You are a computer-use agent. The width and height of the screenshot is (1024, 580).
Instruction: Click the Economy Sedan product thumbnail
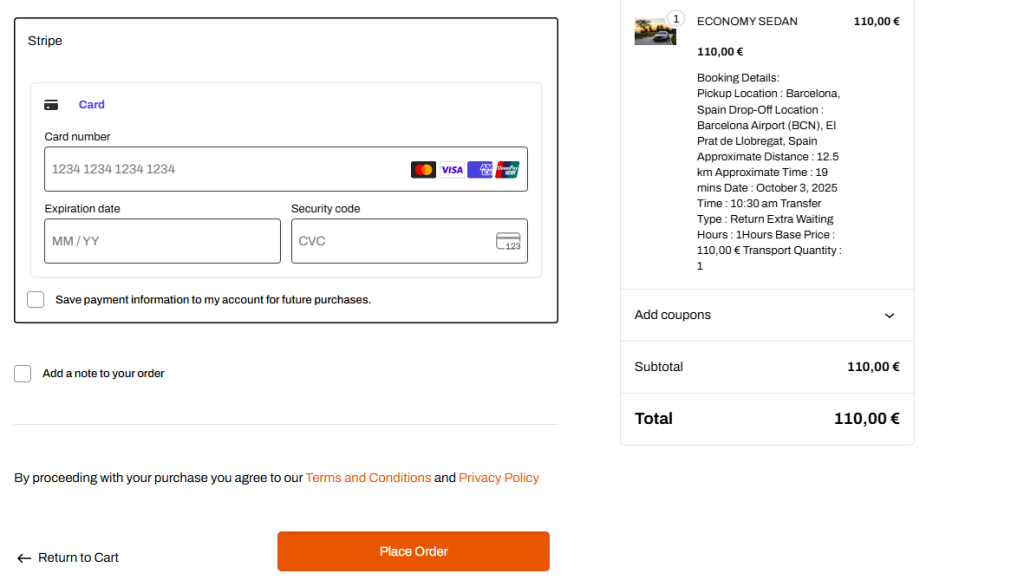(x=654, y=32)
